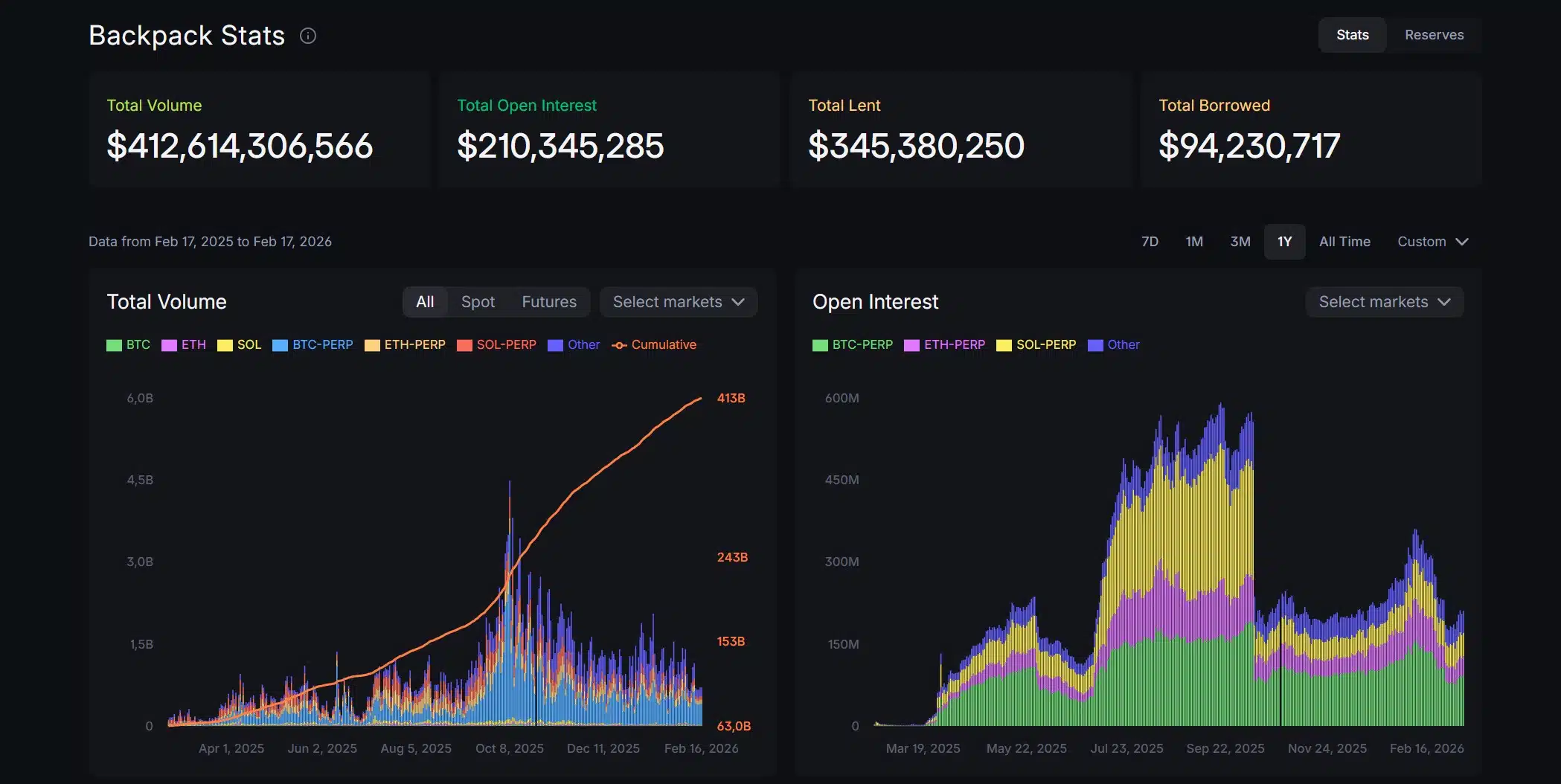Open the Custom date range dropdown
This screenshot has height=784, width=1561.
[1432, 242]
